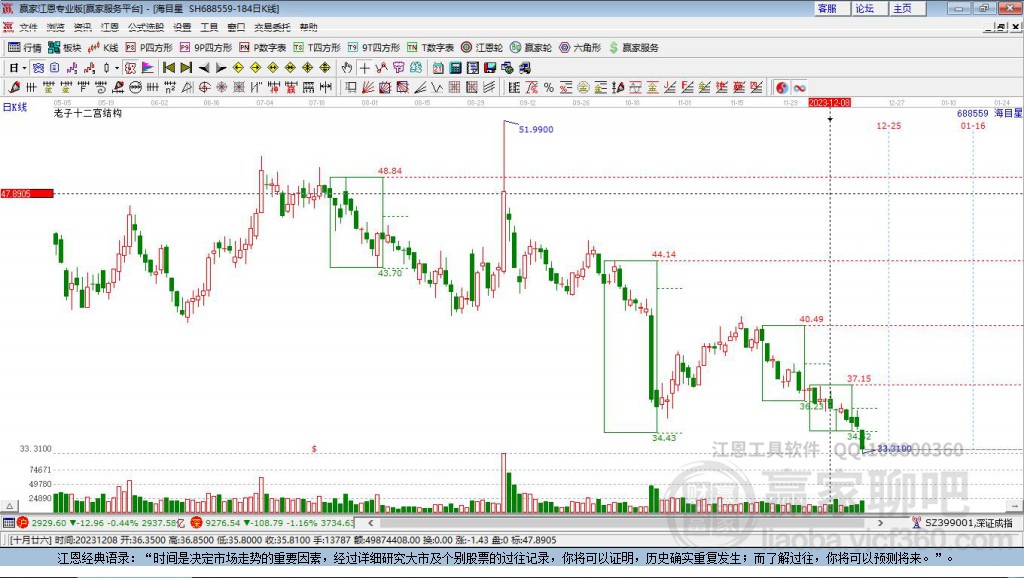Viewport: 1024px width, 578px height.
Task: Click the first yellow diamond arrow icon
Action: (x=238, y=68)
